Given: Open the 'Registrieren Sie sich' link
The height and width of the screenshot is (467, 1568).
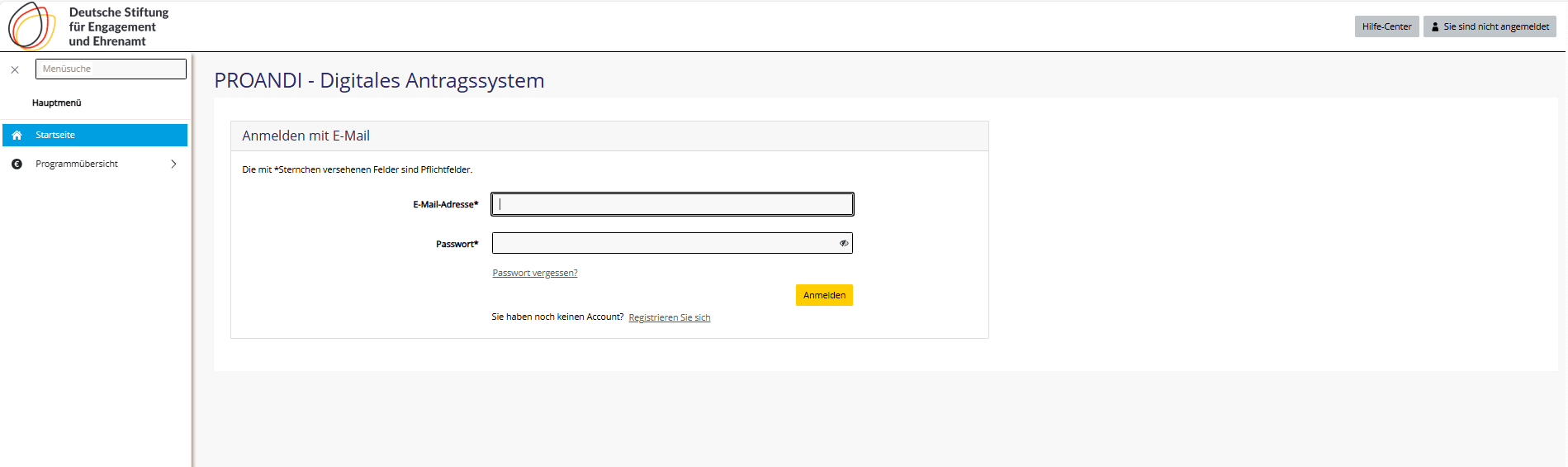Looking at the screenshot, I should tap(669, 318).
